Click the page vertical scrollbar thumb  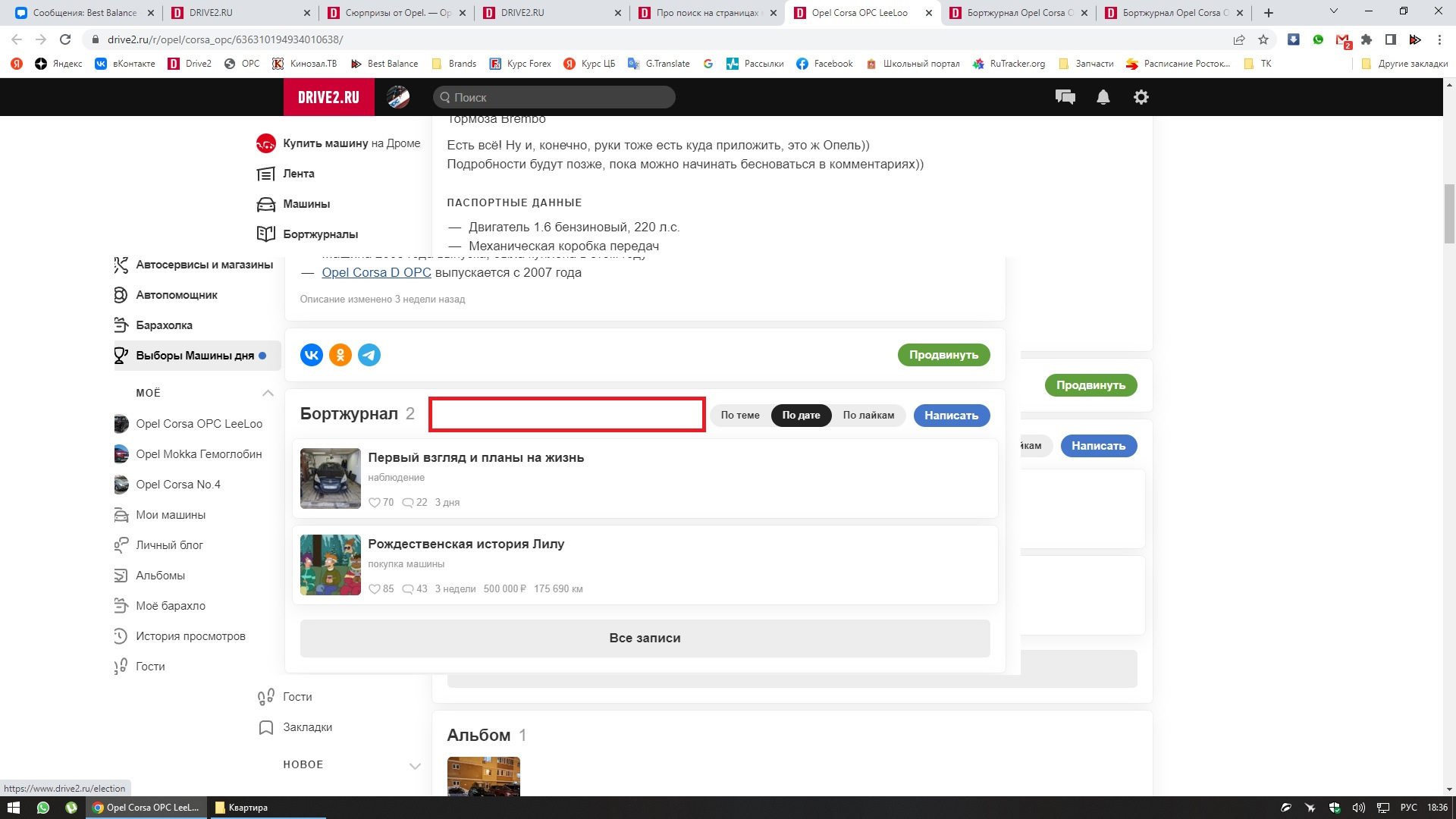pyautogui.click(x=1449, y=214)
